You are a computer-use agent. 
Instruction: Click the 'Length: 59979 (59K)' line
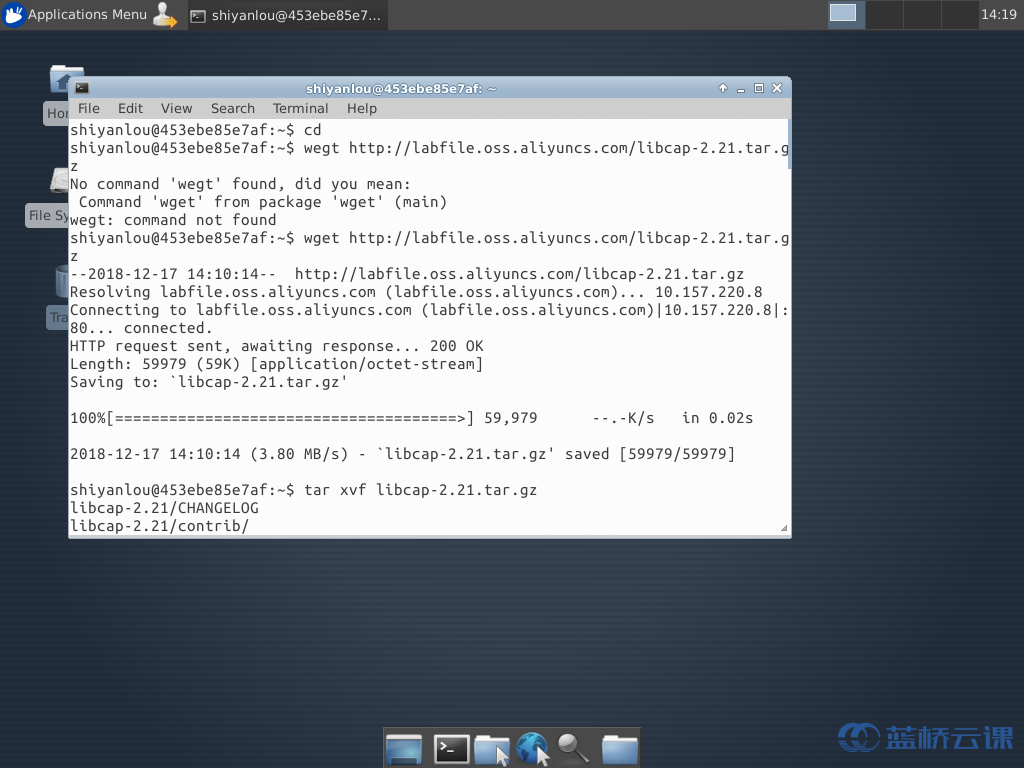click(x=276, y=364)
